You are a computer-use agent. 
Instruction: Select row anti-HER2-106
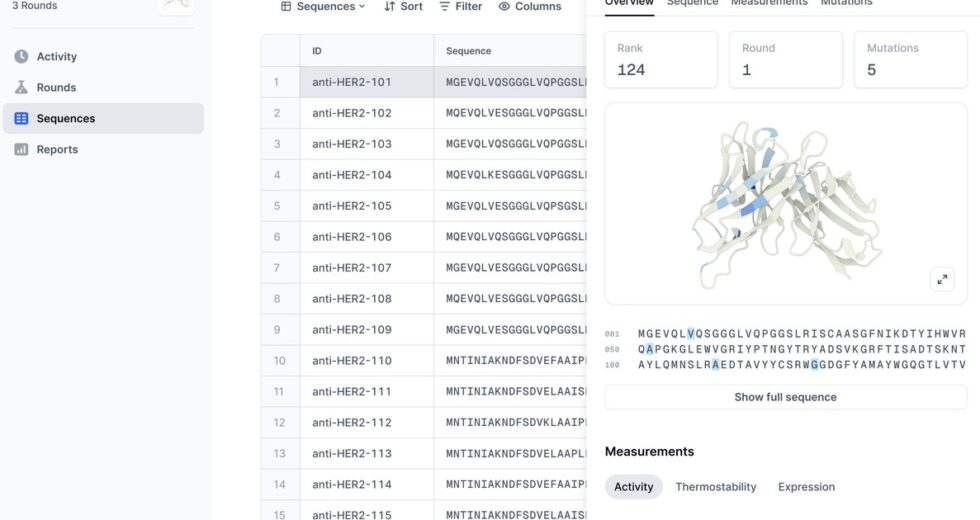coord(424,237)
